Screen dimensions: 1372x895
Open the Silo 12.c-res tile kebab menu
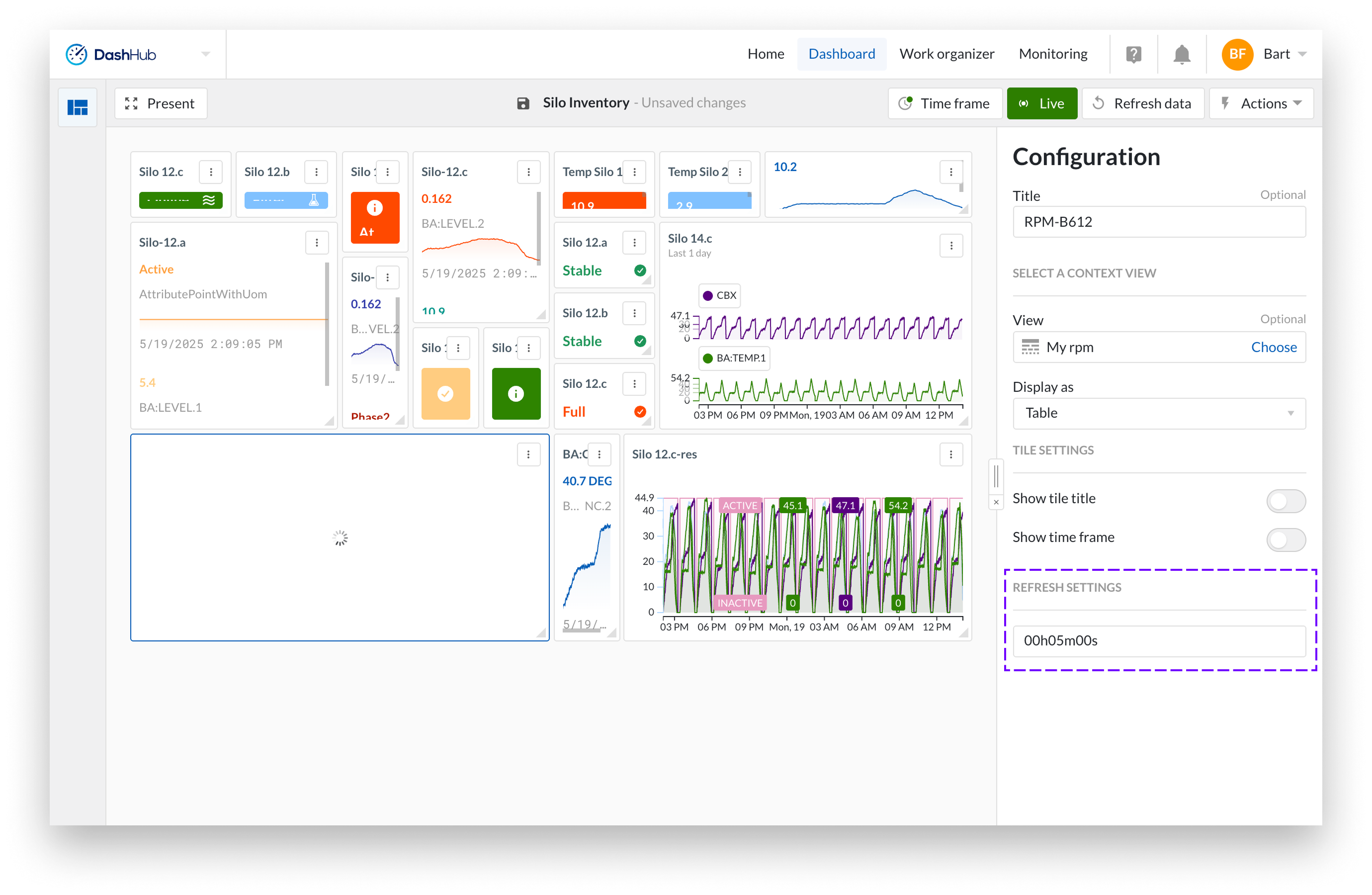[950, 455]
